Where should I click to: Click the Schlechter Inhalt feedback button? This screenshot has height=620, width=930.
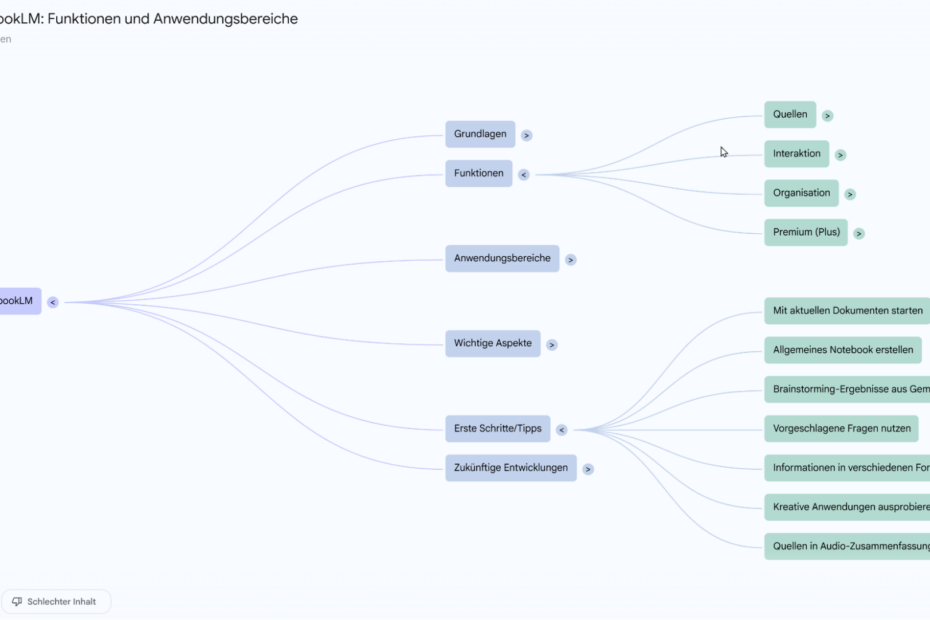tap(55, 602)
